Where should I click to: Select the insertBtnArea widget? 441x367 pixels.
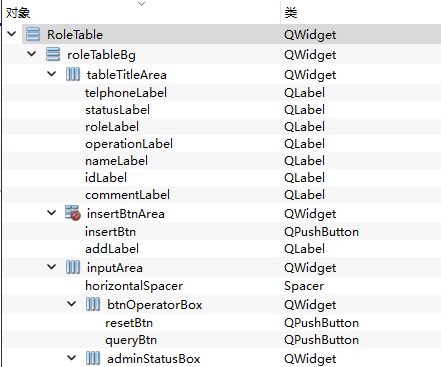[126, 214]
